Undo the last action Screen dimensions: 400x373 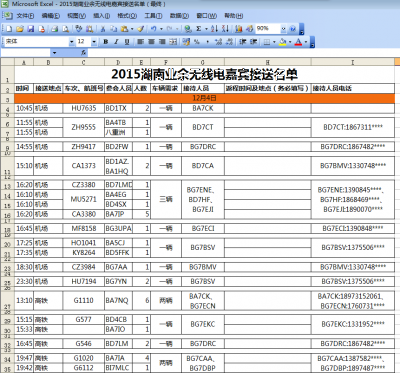coord(153,29)
